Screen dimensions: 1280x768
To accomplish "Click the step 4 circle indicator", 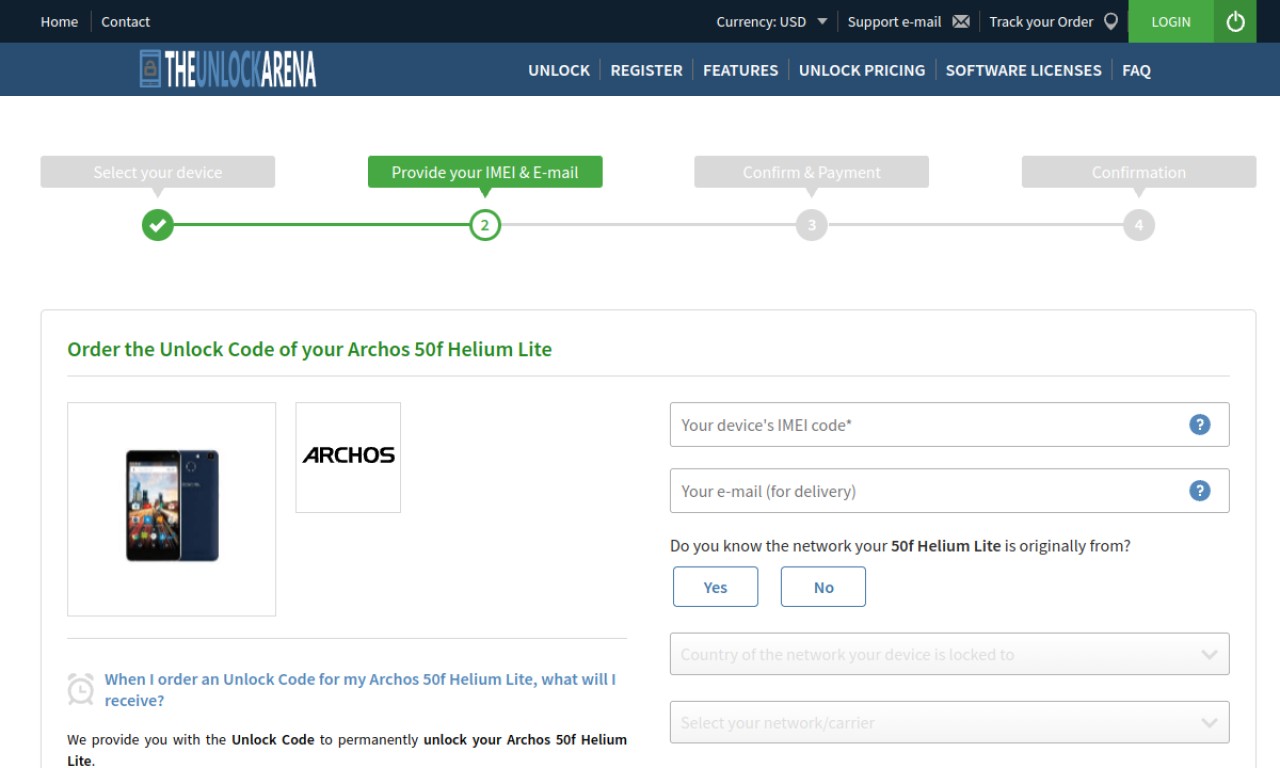I will coord(1139,225).
